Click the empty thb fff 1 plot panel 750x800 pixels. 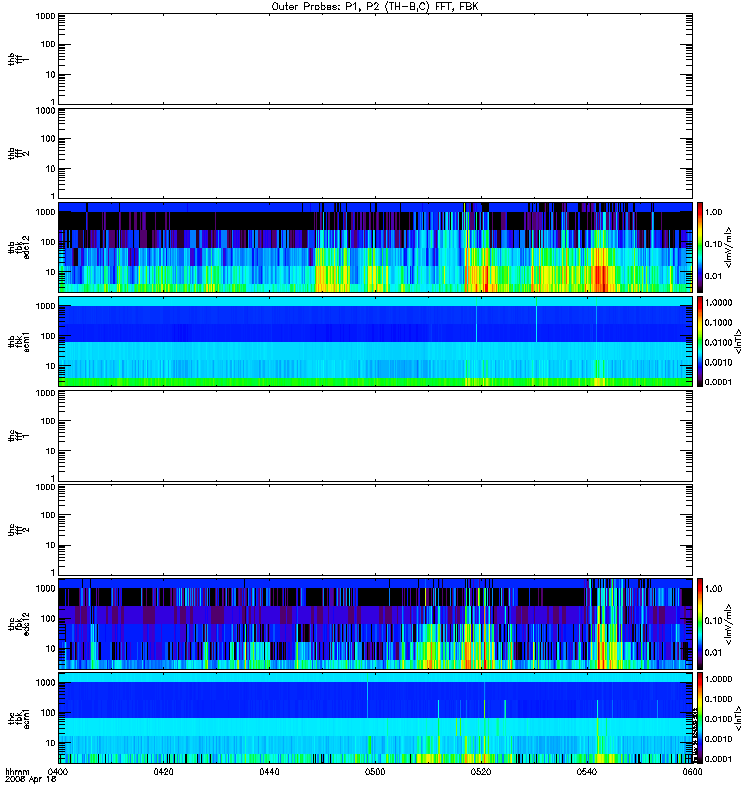pos(375,59)
